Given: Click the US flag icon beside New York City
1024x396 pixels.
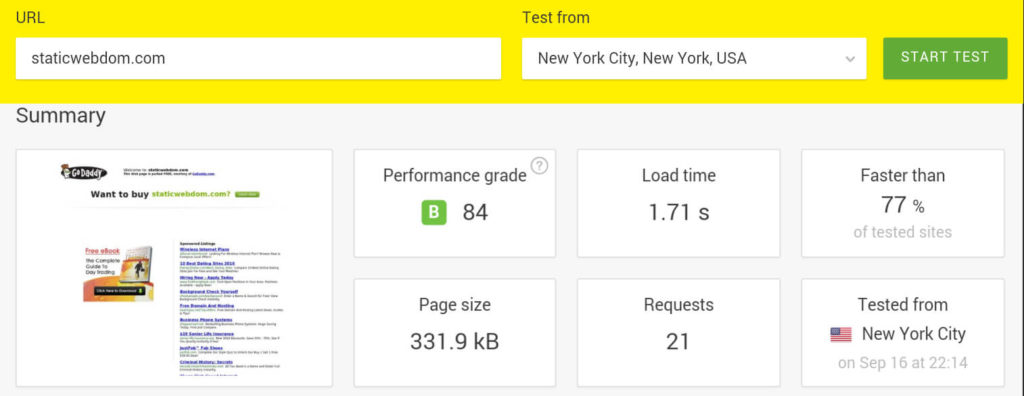Looking at the screenshot, I should [x=840, y=335].
